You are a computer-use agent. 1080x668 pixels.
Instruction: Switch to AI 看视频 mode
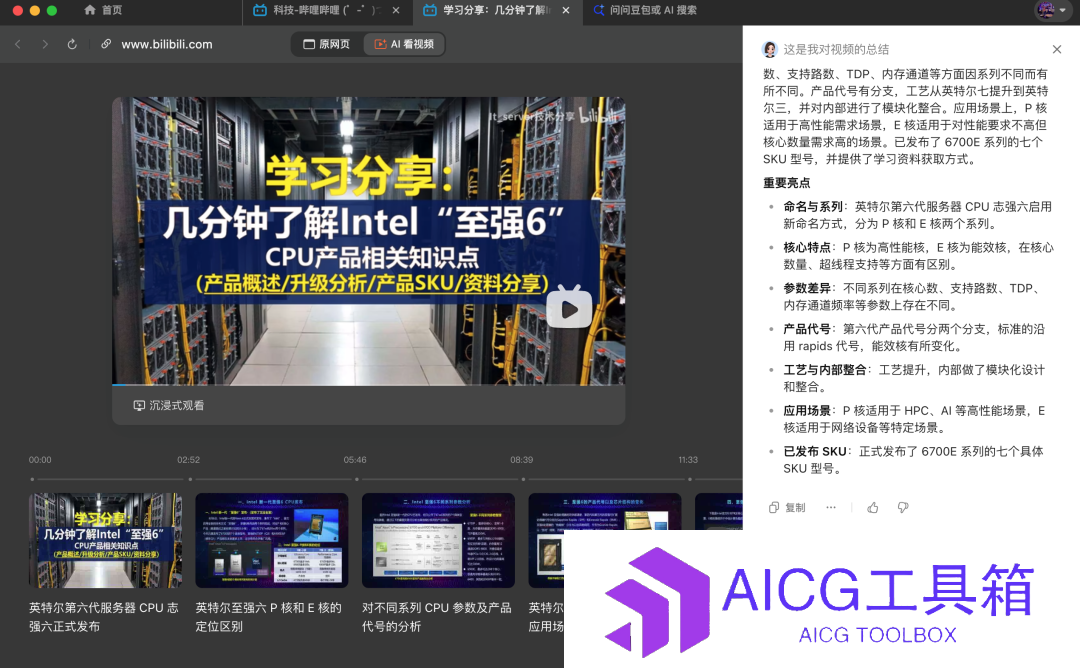click(x=404, y=44)
